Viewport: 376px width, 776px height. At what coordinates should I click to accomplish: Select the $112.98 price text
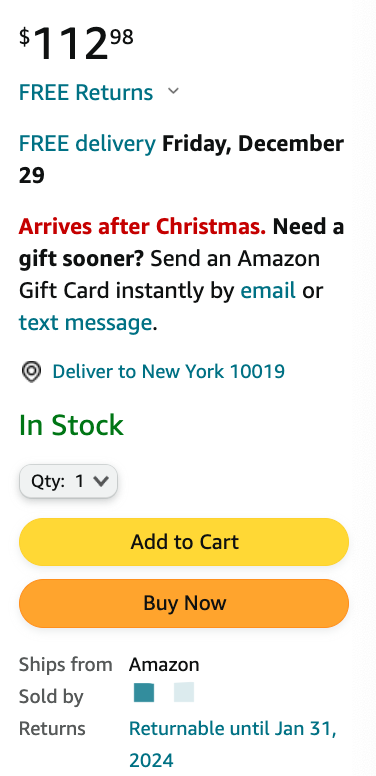pyautogui.click(x=76, y=43)
